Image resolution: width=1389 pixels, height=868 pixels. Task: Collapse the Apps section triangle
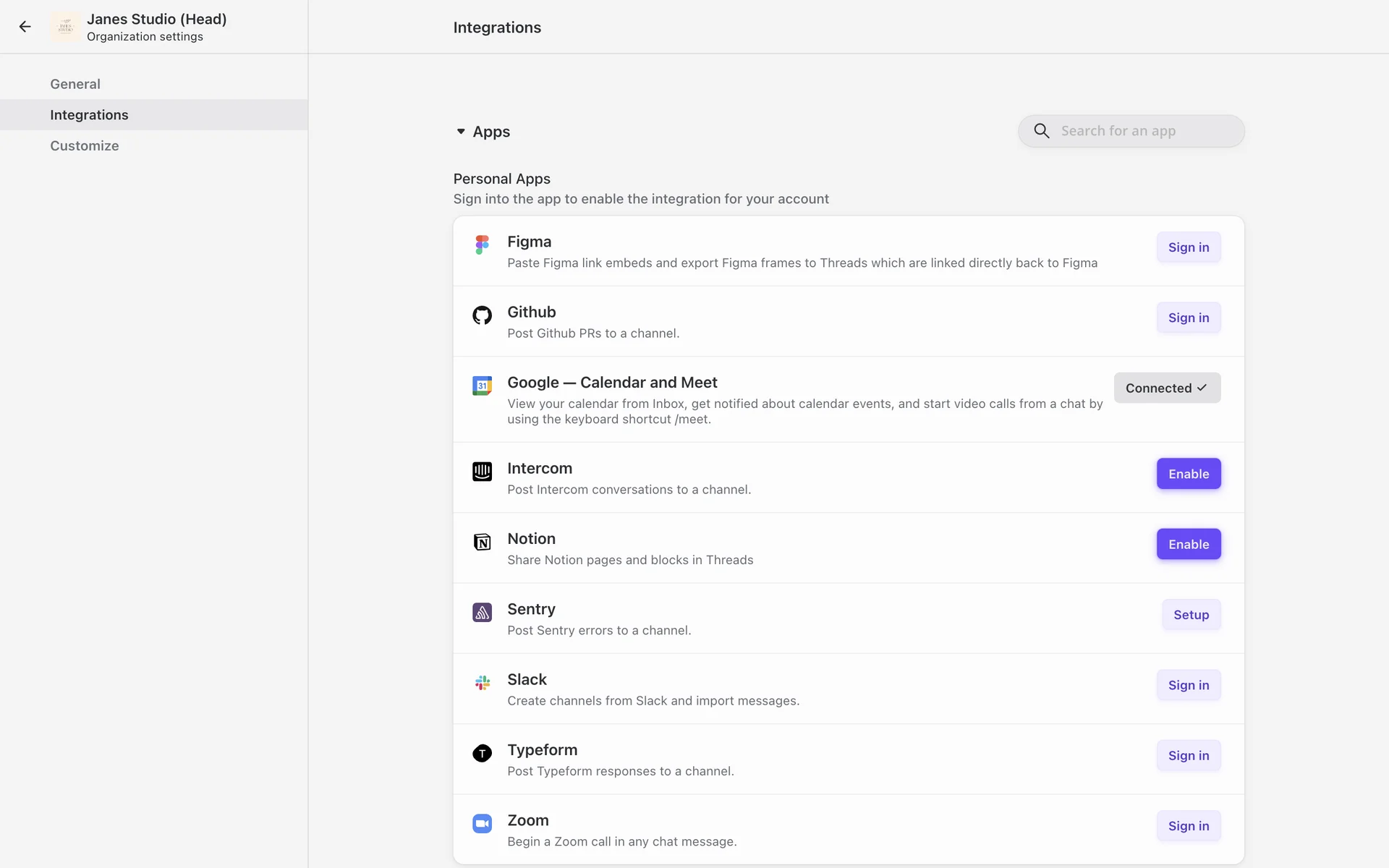click(461, 132)
